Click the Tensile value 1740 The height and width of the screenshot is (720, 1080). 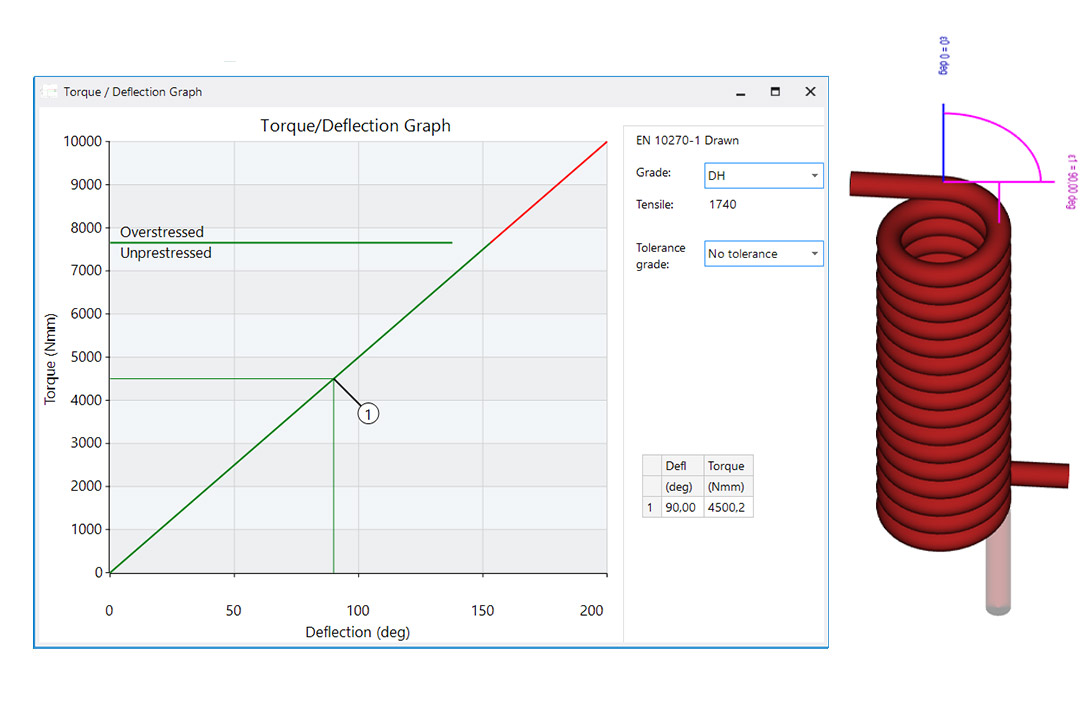pyautogui.click(x=722, y=205)
